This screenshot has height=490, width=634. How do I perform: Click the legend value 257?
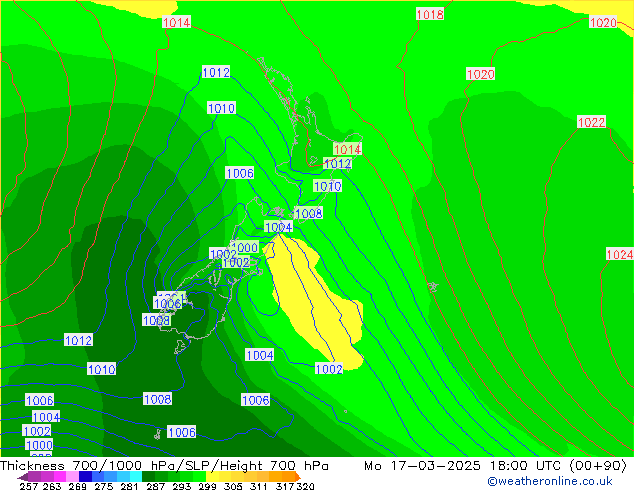tap(29, 486)
